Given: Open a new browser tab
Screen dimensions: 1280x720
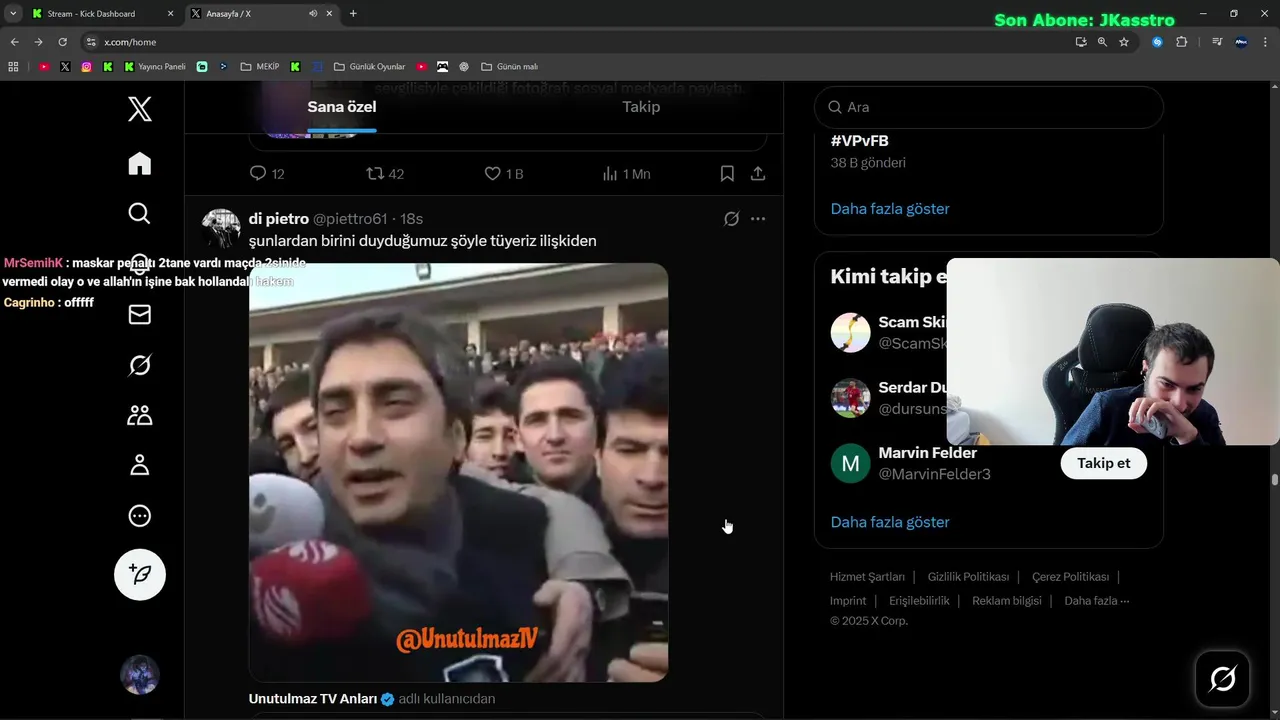Looking at the screenshot, I should 353,14.
